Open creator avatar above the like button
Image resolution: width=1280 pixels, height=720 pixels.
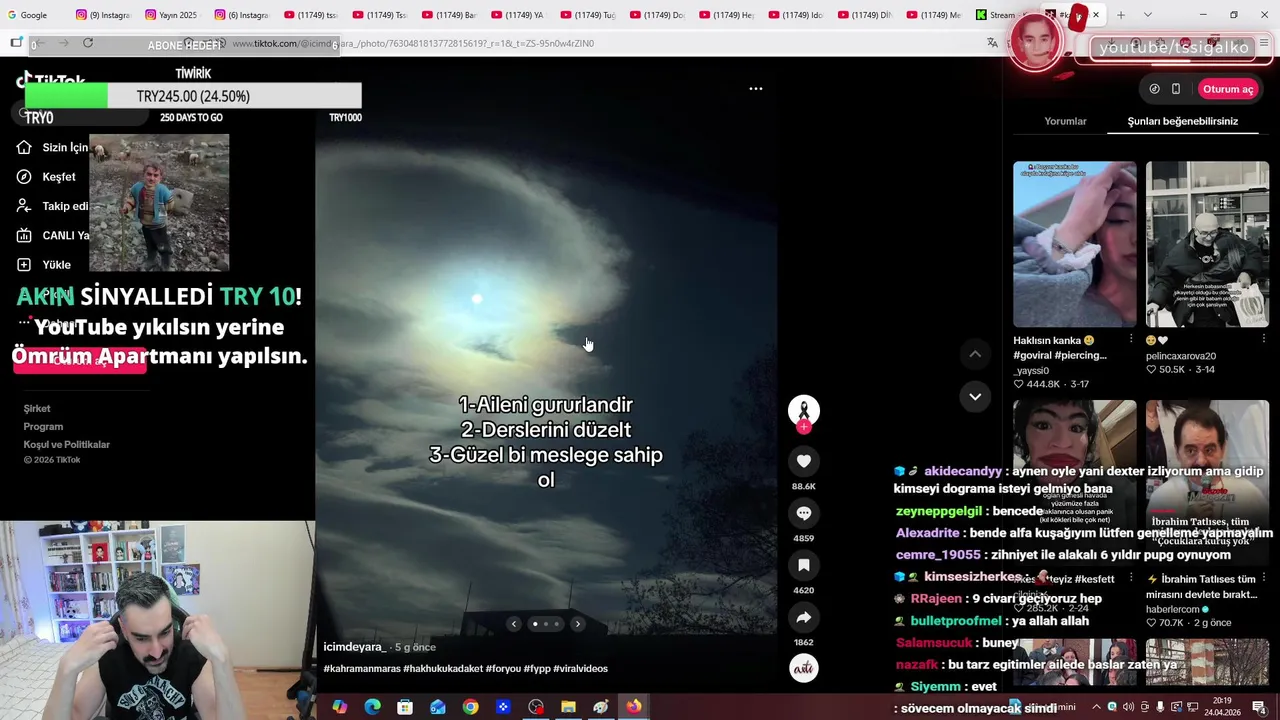click(x=803, y=410)
